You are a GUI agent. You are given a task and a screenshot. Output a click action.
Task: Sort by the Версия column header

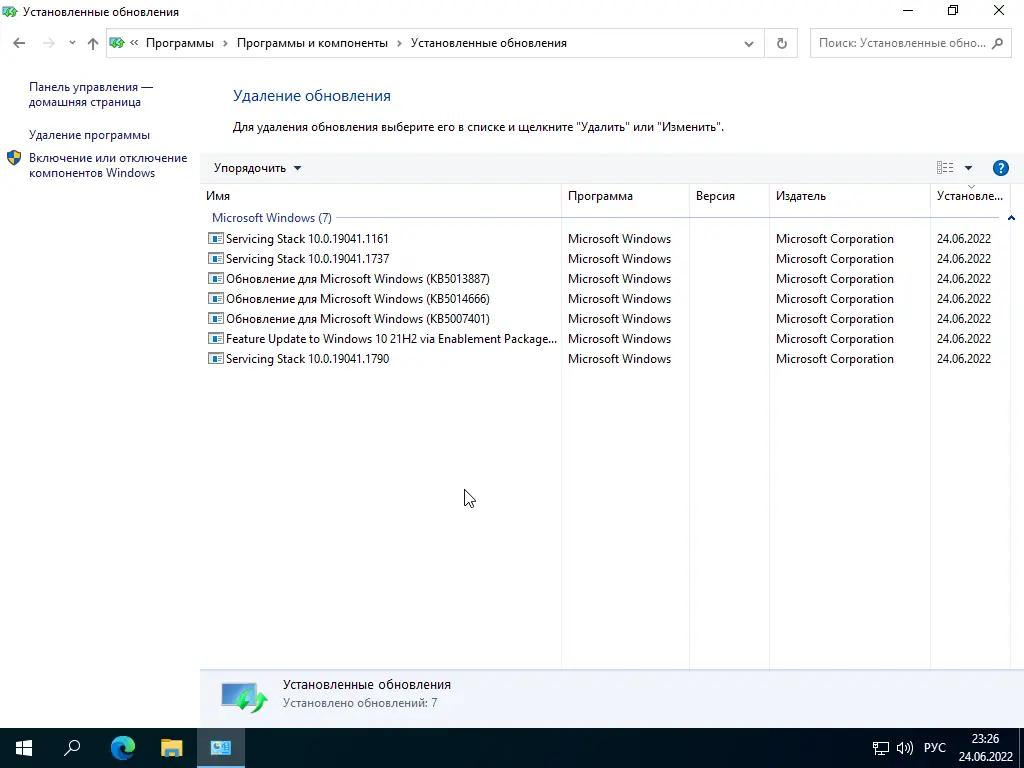(729, 196)
